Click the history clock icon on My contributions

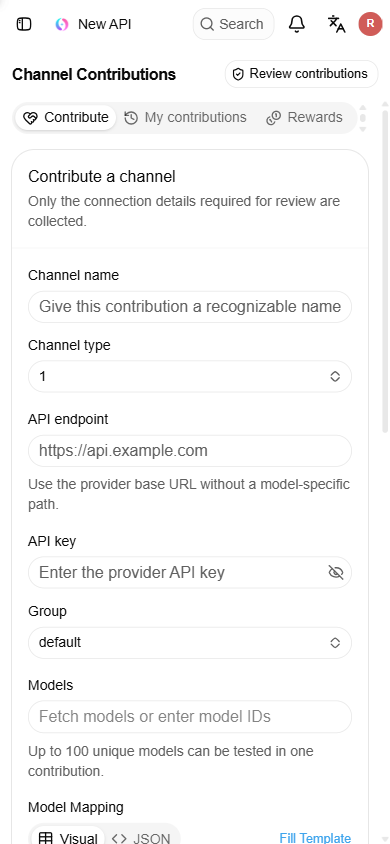[x=131, y=118]
